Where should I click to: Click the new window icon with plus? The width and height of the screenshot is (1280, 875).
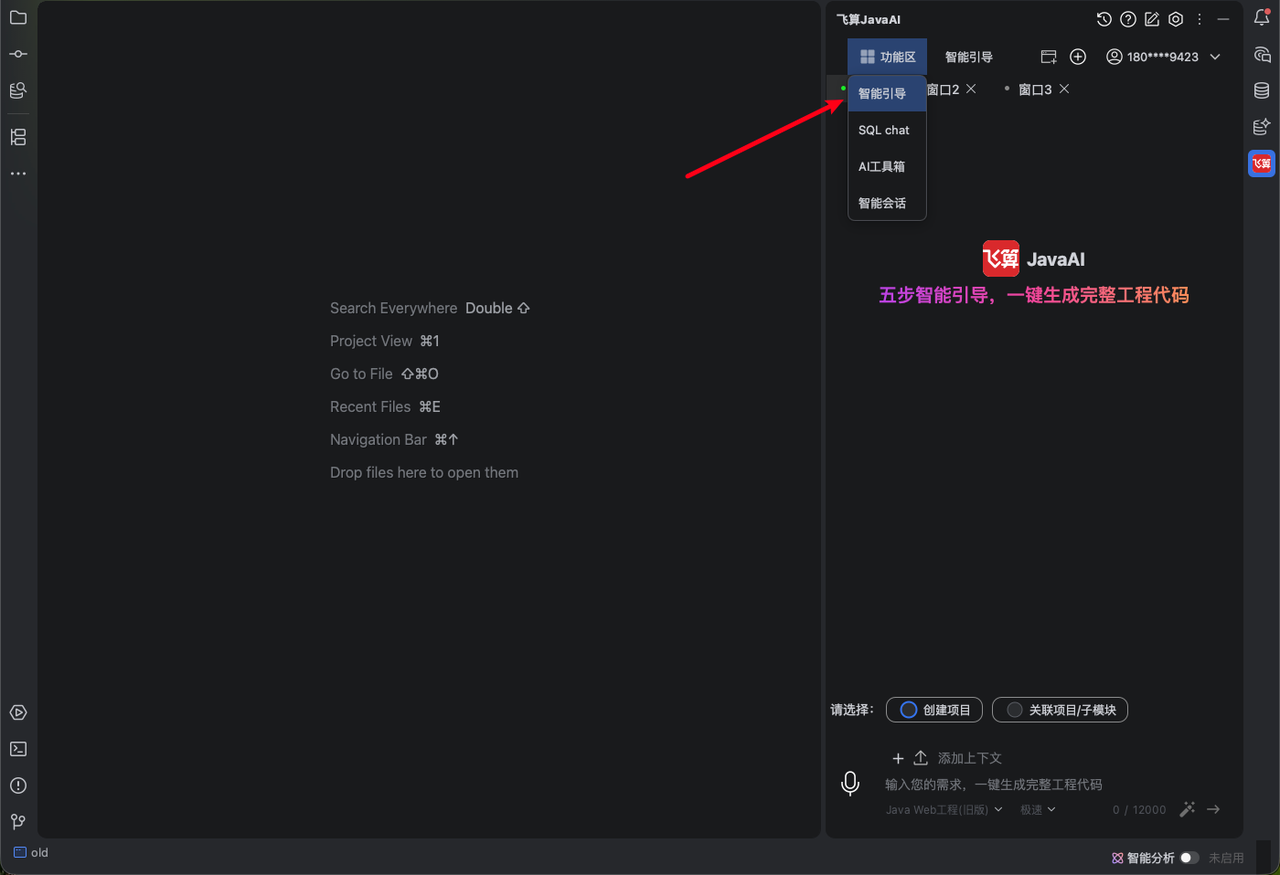(1049, 57)
